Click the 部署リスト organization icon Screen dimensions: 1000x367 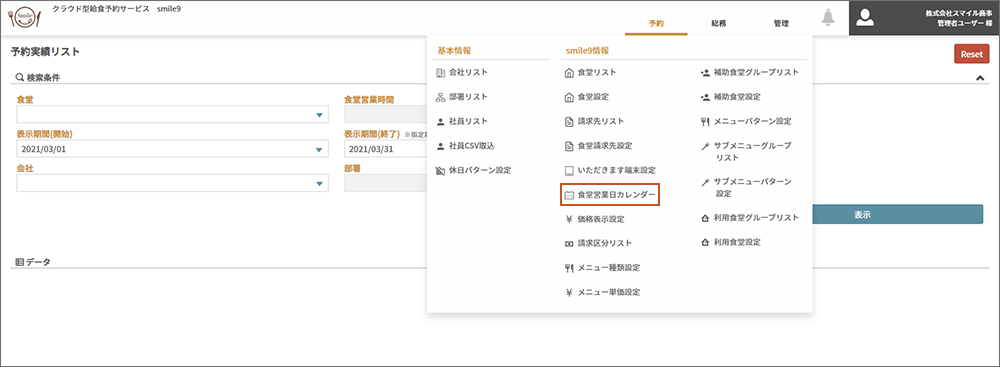tap(440, 96)
